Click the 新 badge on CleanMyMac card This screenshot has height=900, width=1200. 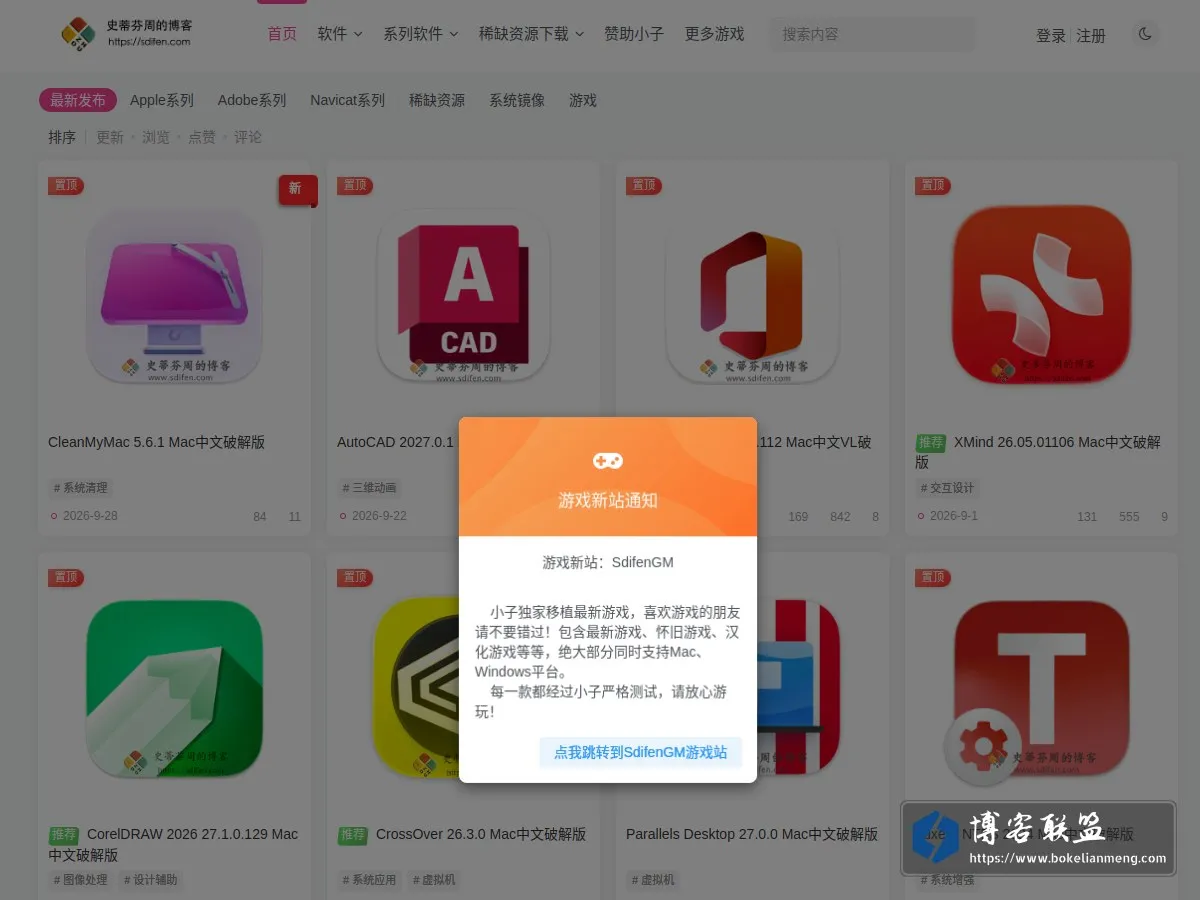[296, 189]
